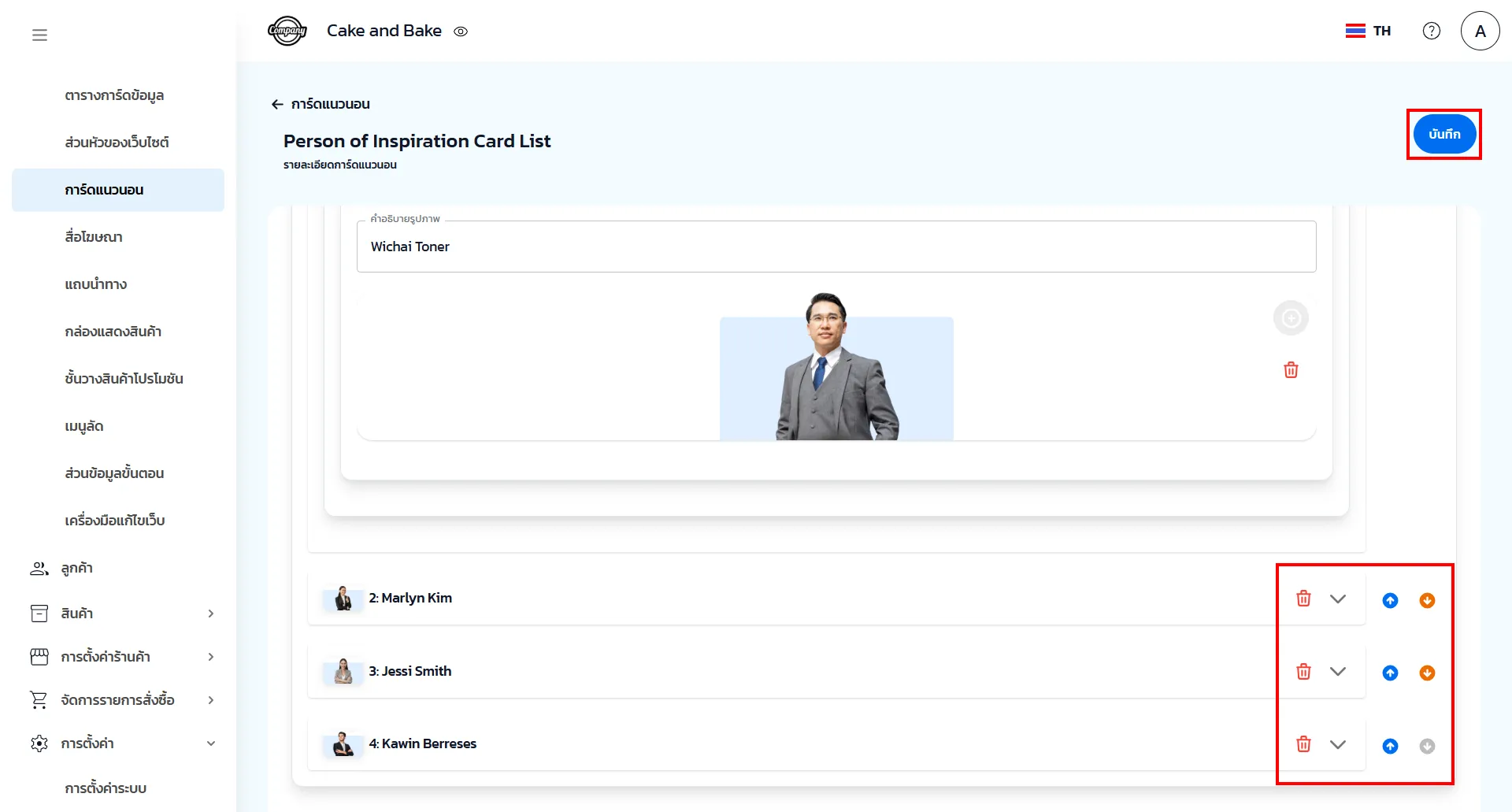The width and height of the screenshot is (1512, 812).
Task: Expand the Jessi Smith card details
Action: click(x=1337, y=672)
